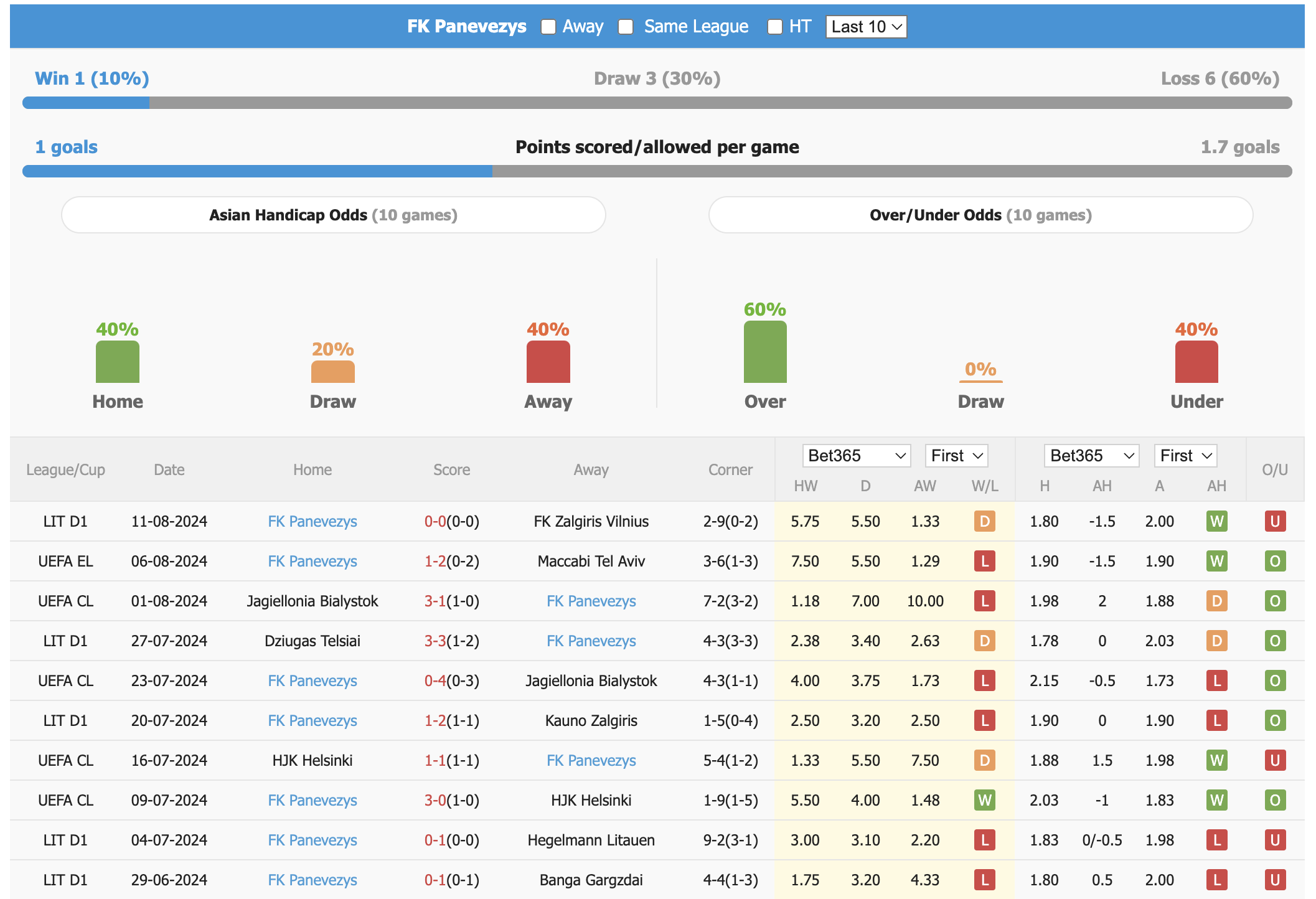Screen dimensions: 1316x899
Task: Click the Loss 6 (60%) label
Action: pos(1220,78)
